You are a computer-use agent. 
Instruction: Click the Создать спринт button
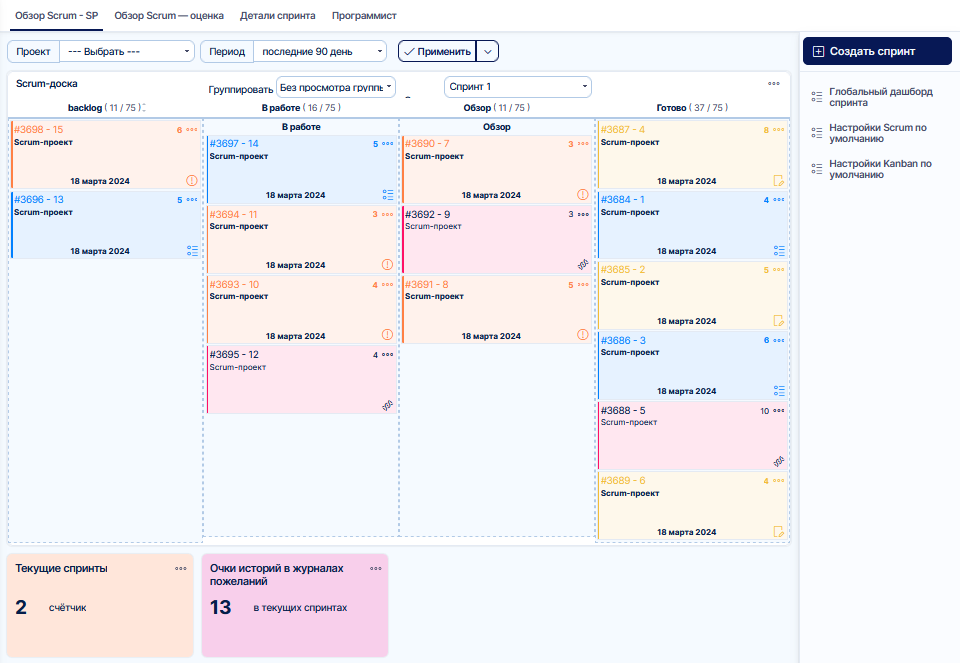pos(877,51)
